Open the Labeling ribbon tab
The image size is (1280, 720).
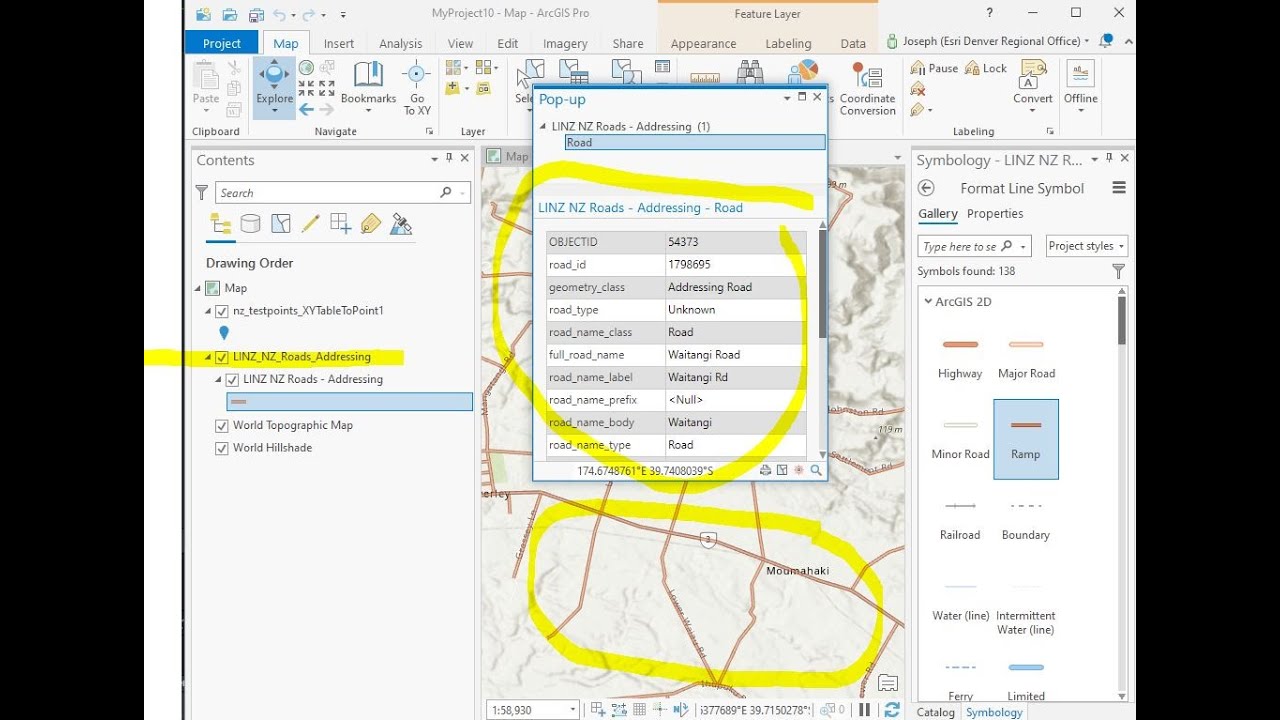[788, 43]
